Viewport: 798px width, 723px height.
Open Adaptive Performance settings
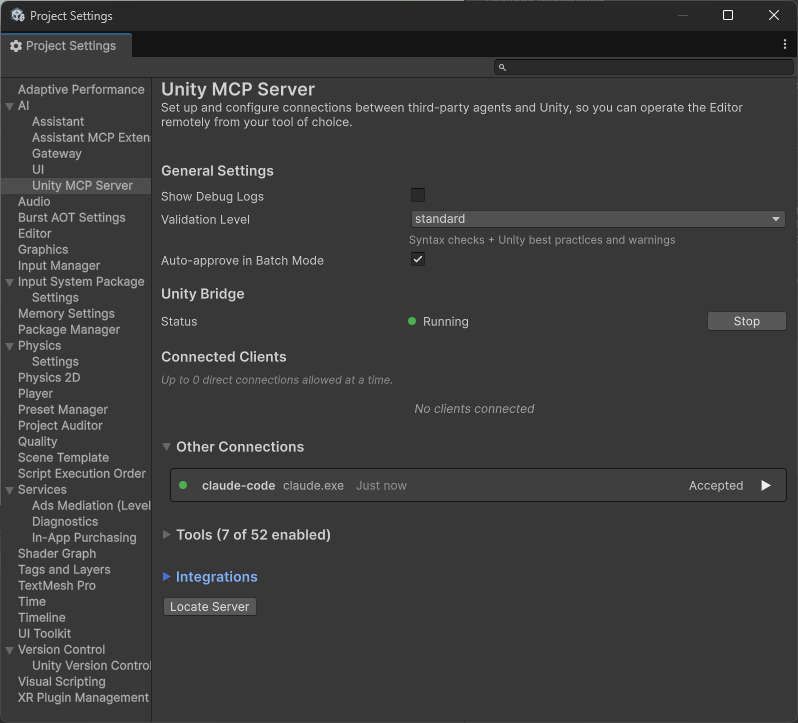point(81,90)
